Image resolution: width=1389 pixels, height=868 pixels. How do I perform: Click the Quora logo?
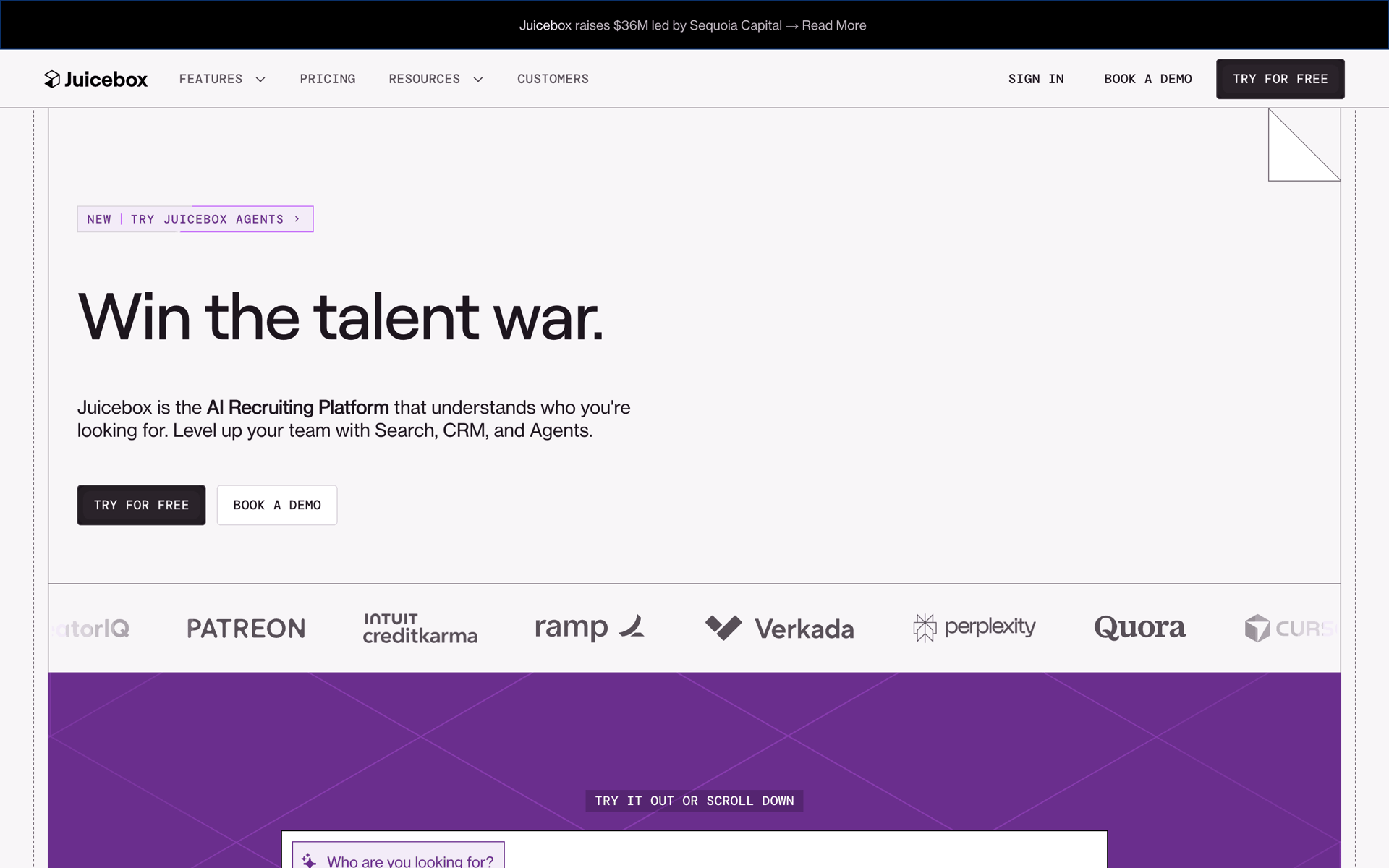[x=1139, y=627]
